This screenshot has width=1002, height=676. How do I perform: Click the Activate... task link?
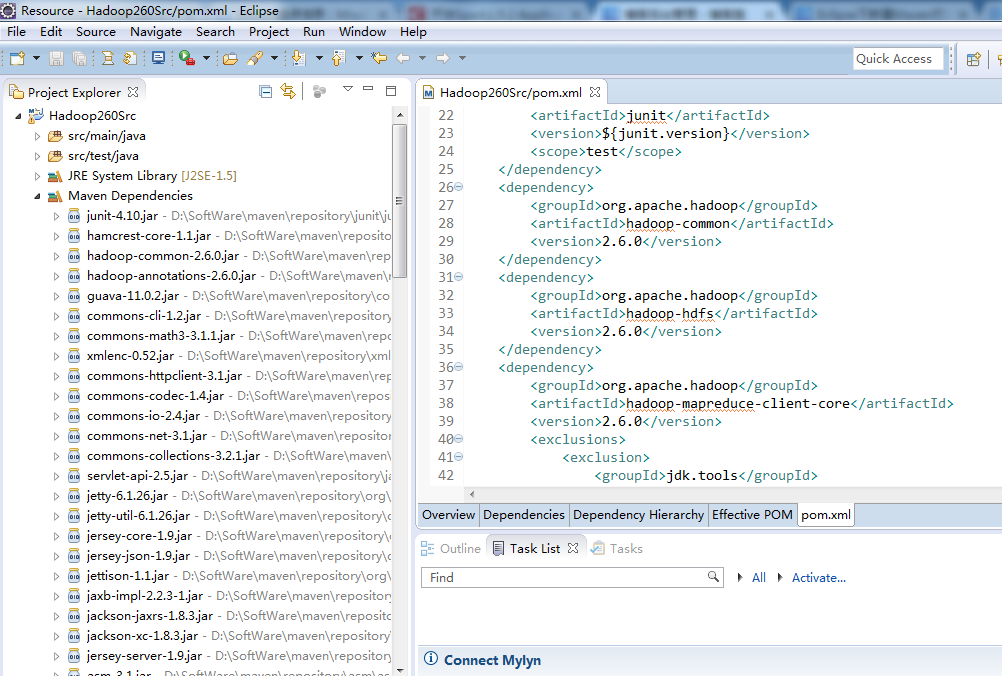point(819,578)
